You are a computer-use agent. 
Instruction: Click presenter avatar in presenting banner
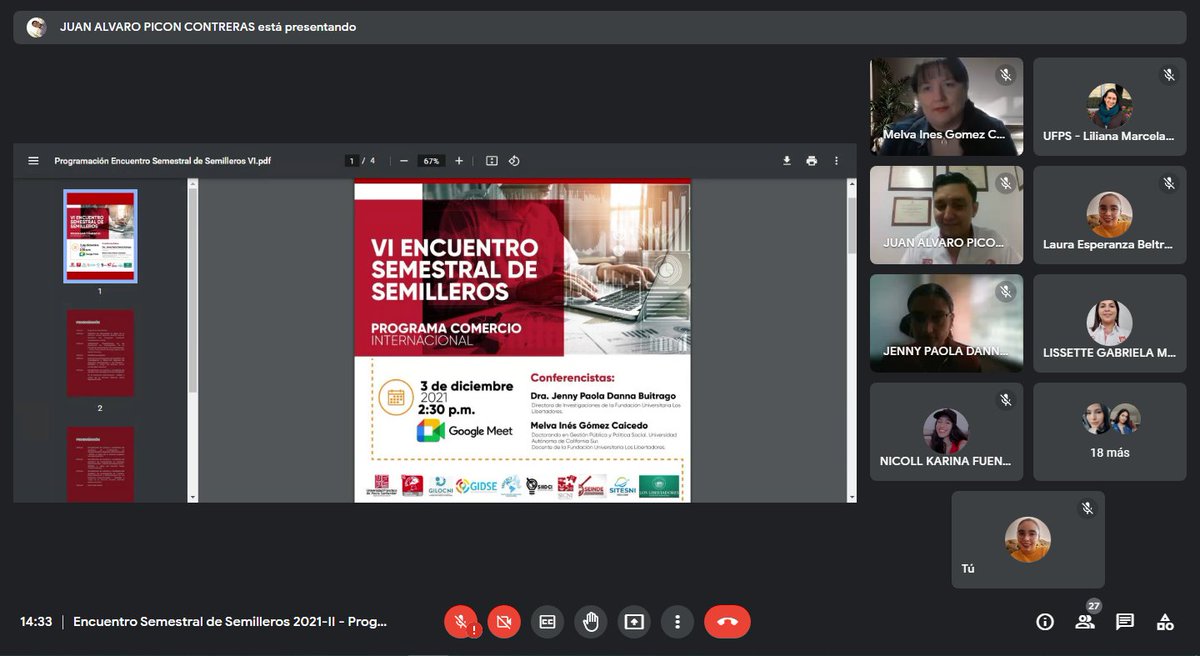37,27
